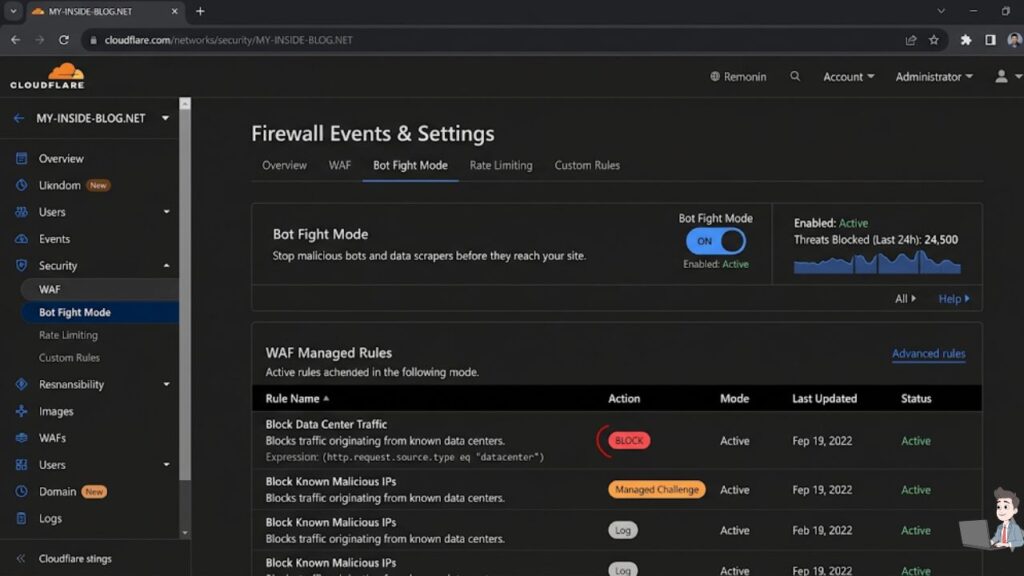The height and width of the screenshot is (576, 1024).
Task: Click the Cloudflare logo
Action: [47, 76]
